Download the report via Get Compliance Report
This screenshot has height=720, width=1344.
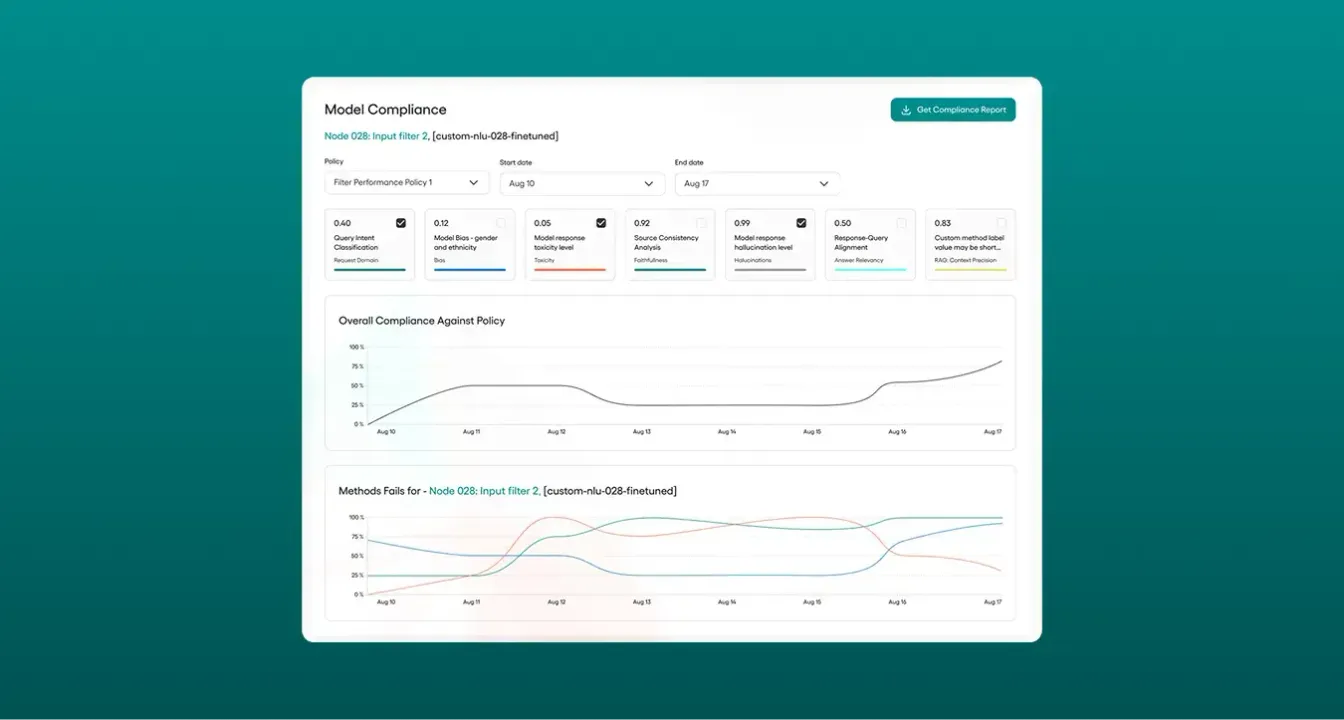coord(953,110)
